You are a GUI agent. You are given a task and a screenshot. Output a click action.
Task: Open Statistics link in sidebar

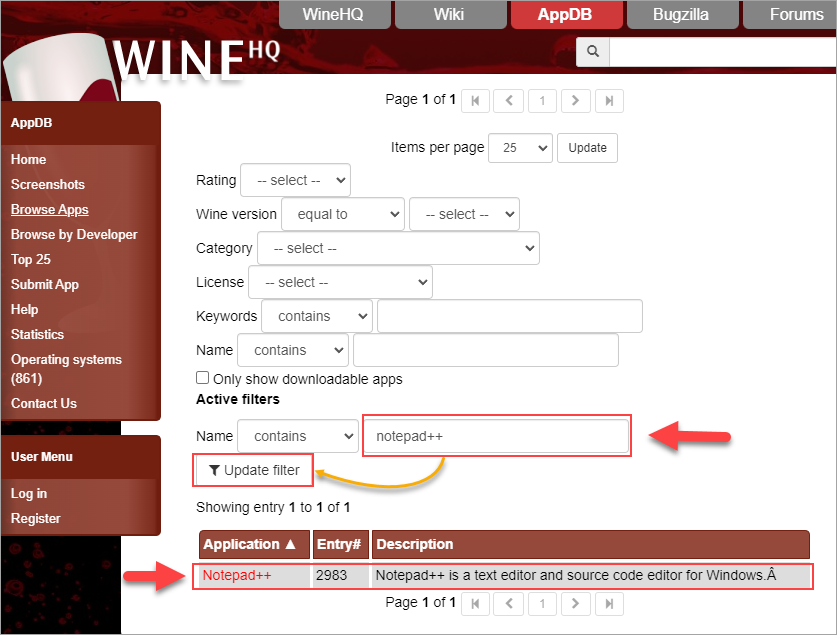pyautogui.click(x=37, y=335)
